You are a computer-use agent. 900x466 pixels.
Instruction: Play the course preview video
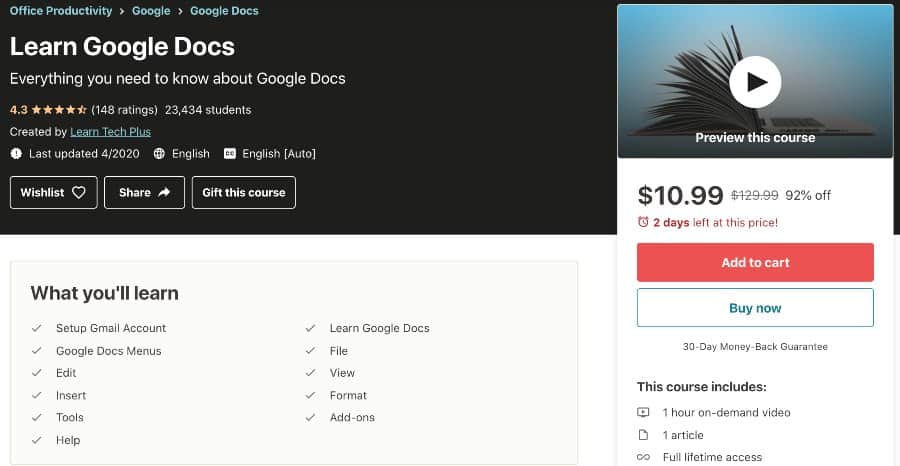tap(755, 82)
